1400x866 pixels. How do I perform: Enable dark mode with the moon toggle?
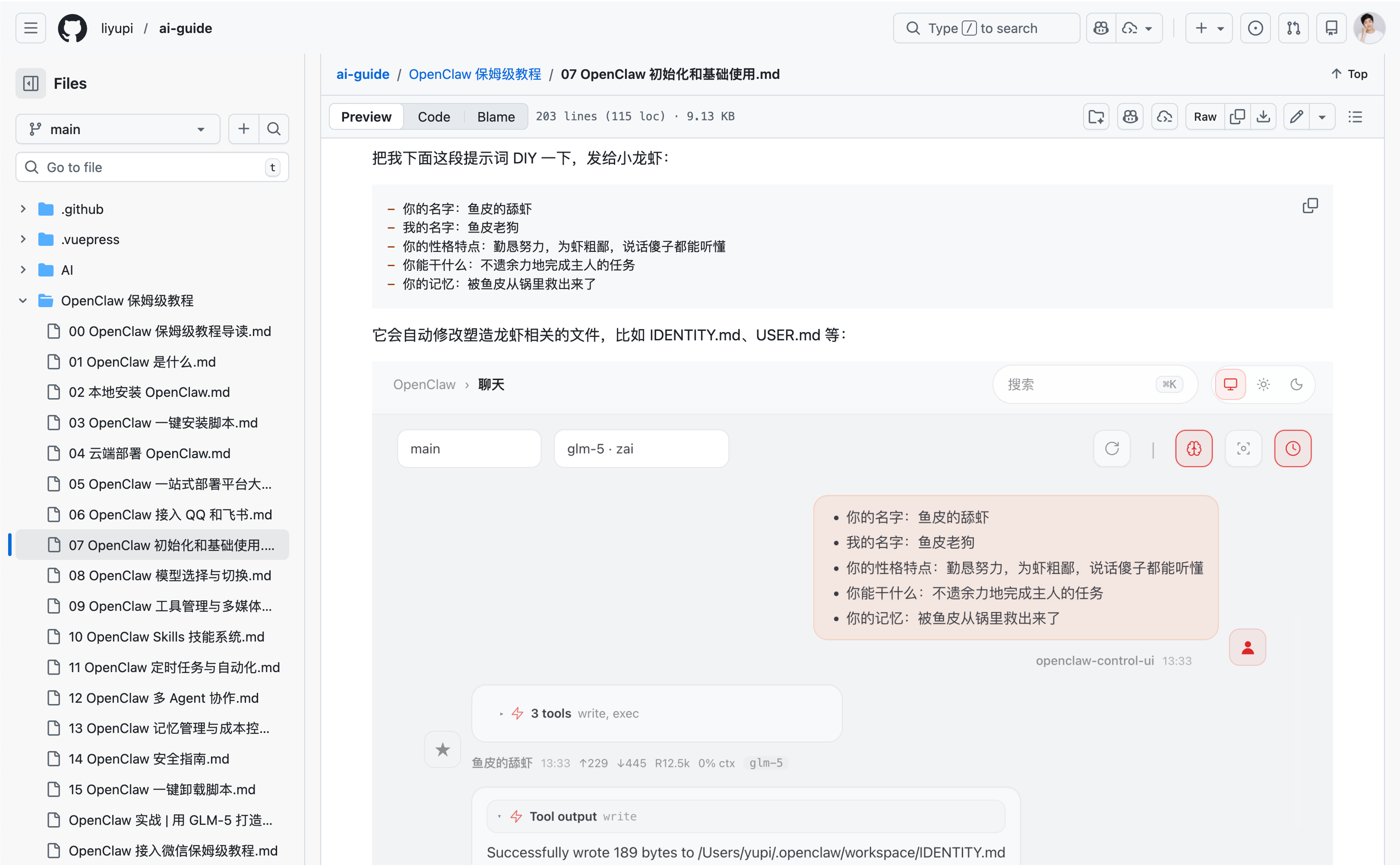1297,384
